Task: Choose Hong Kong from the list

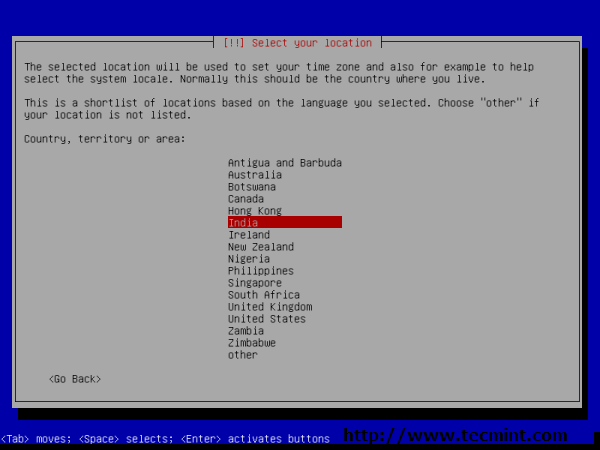Action: tap(255, 211)
